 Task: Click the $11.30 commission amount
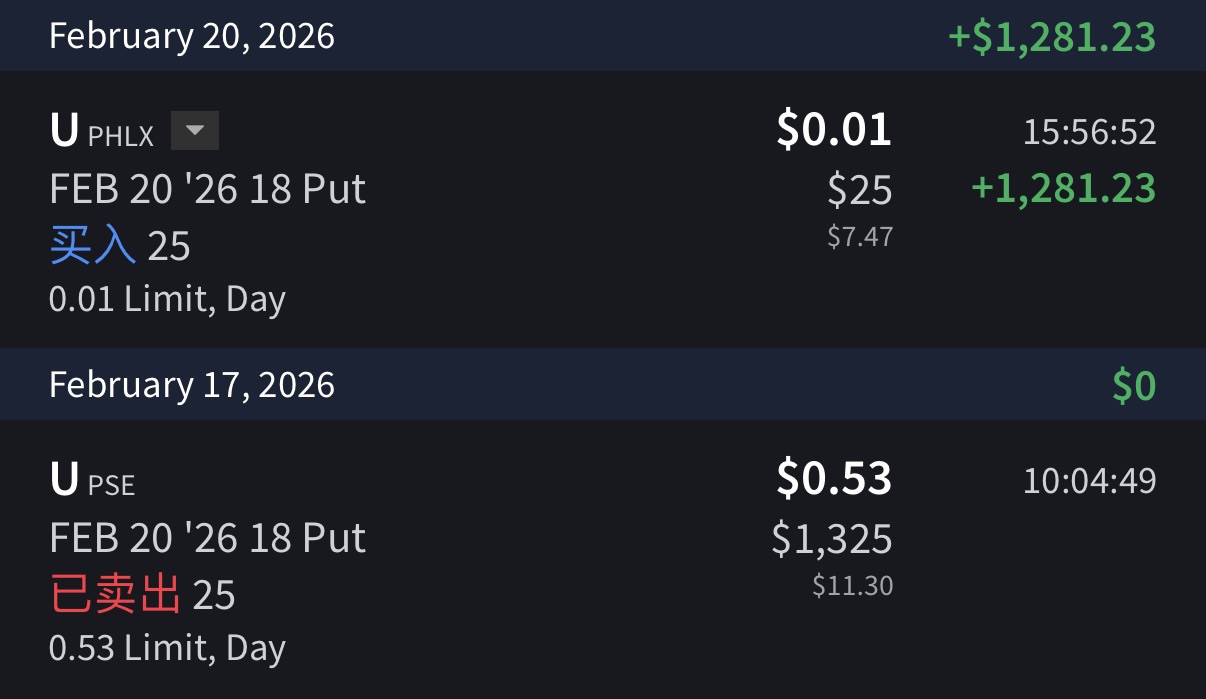852,585
